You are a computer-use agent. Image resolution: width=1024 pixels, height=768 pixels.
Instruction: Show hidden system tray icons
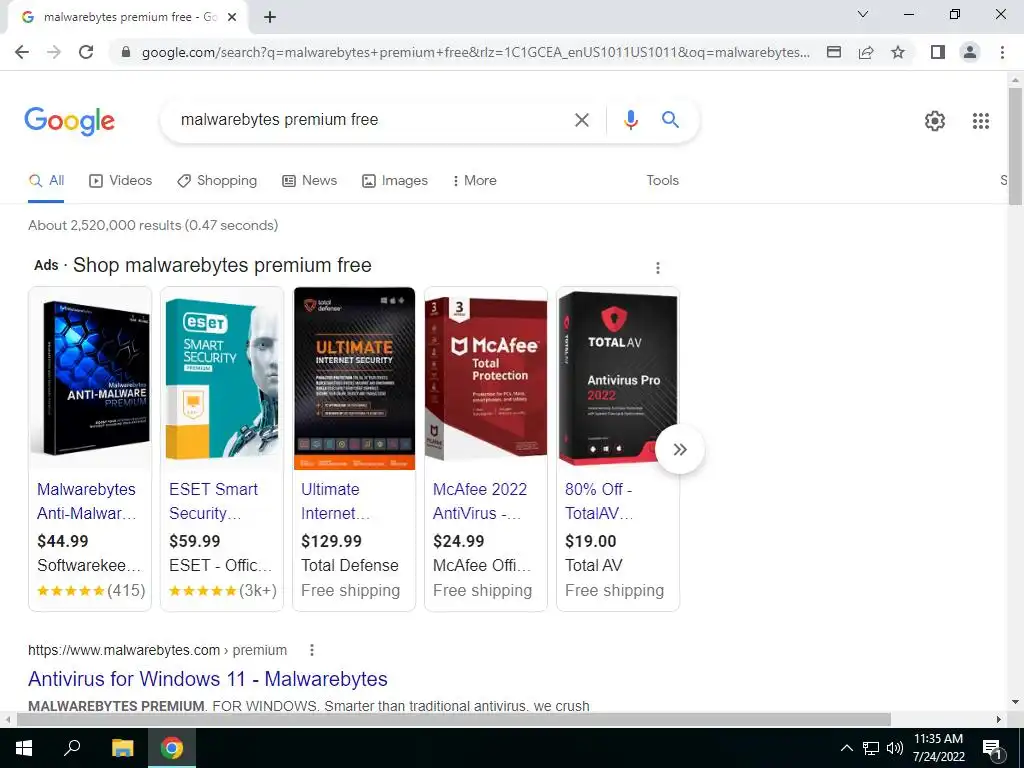tap(846, 748)
